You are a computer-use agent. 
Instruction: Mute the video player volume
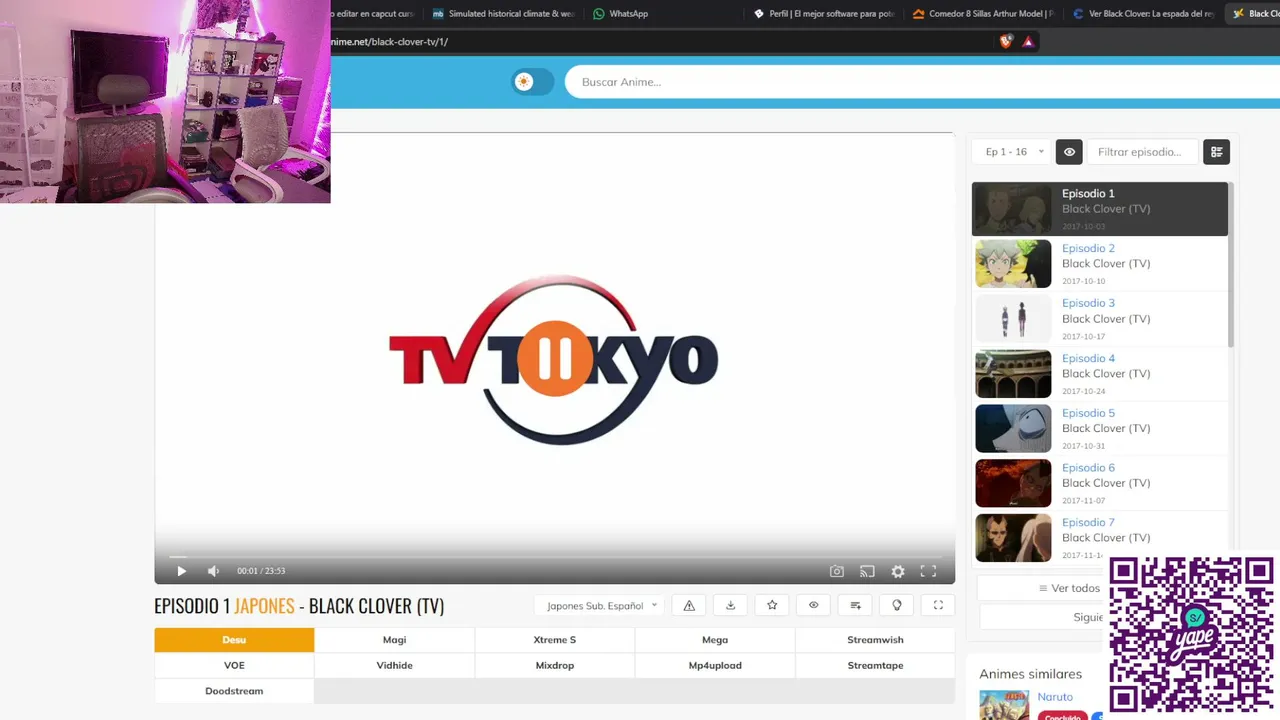213,571
